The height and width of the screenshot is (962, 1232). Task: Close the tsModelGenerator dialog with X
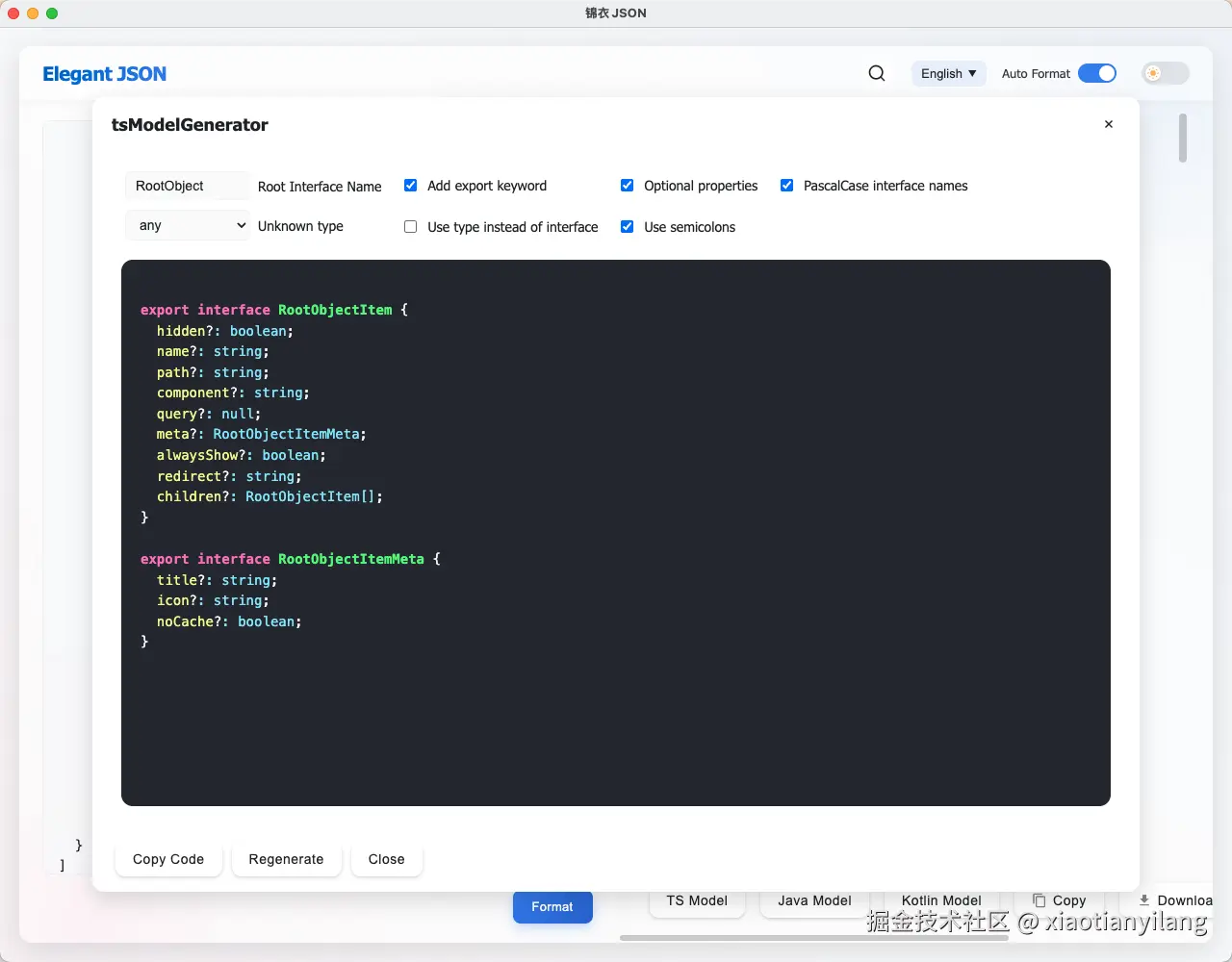tap(1109, 124)
